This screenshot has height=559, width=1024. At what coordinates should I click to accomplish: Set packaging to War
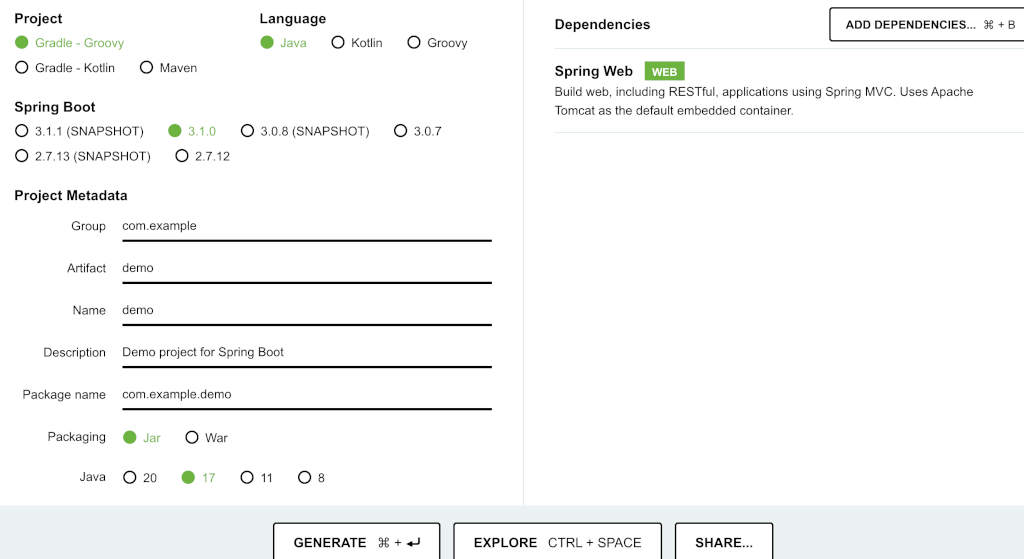206,438
